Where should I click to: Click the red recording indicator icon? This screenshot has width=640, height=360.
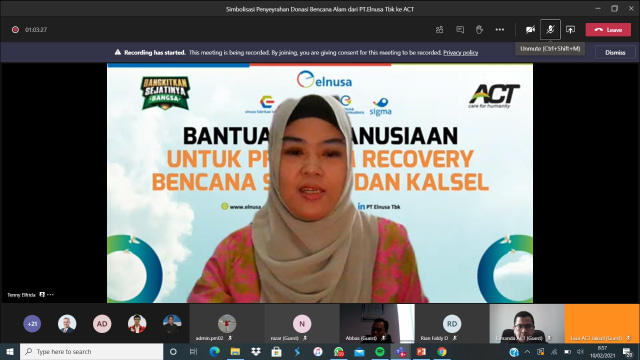click(x=16, y=30)
